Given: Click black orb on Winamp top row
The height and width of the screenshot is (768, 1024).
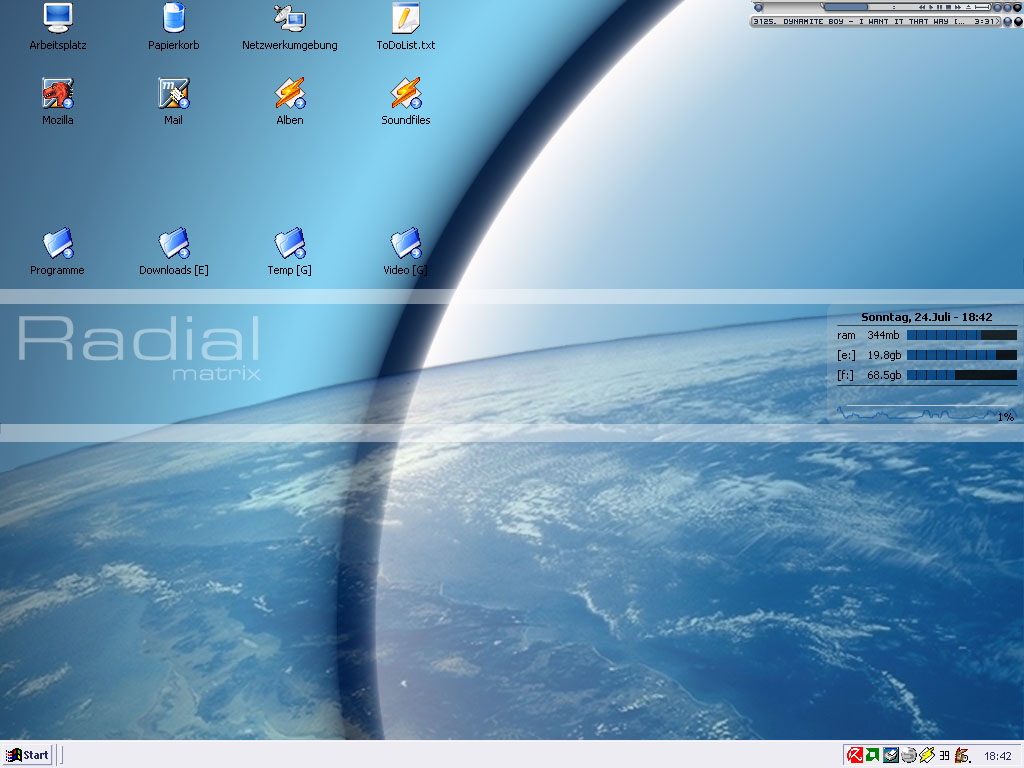Looking at the screenshot, I should (x=1017, y=7).
